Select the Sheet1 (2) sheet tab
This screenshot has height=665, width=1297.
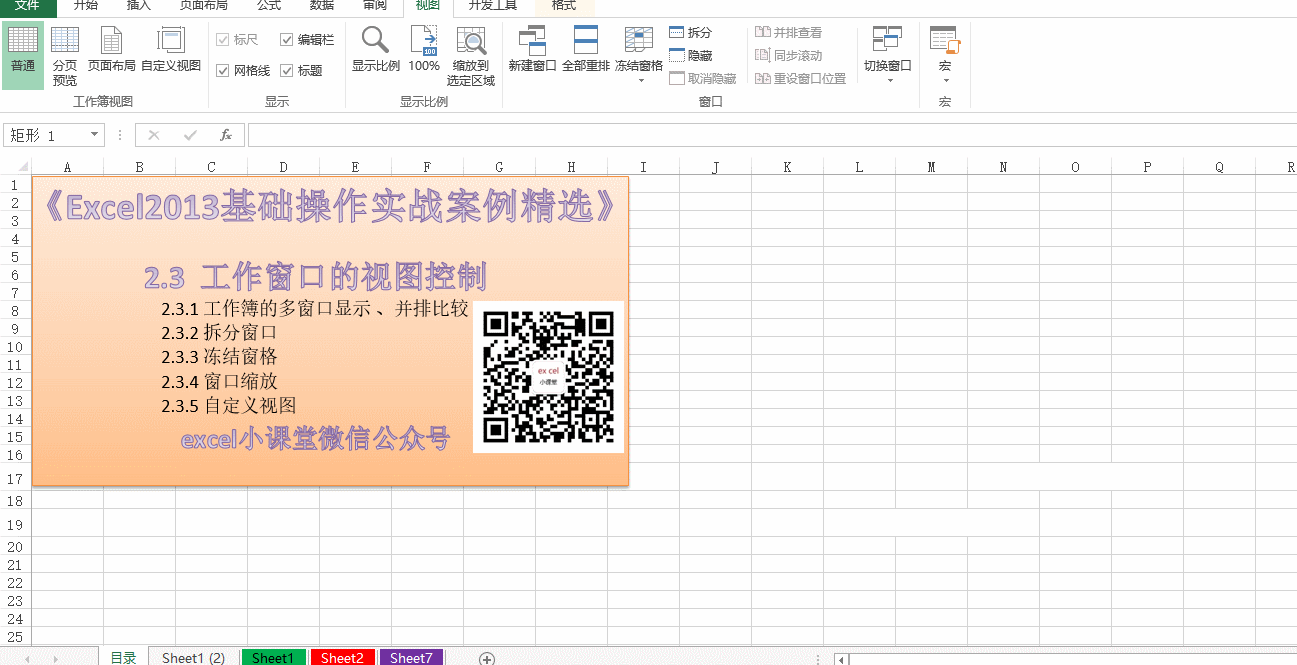coord(193,657)
